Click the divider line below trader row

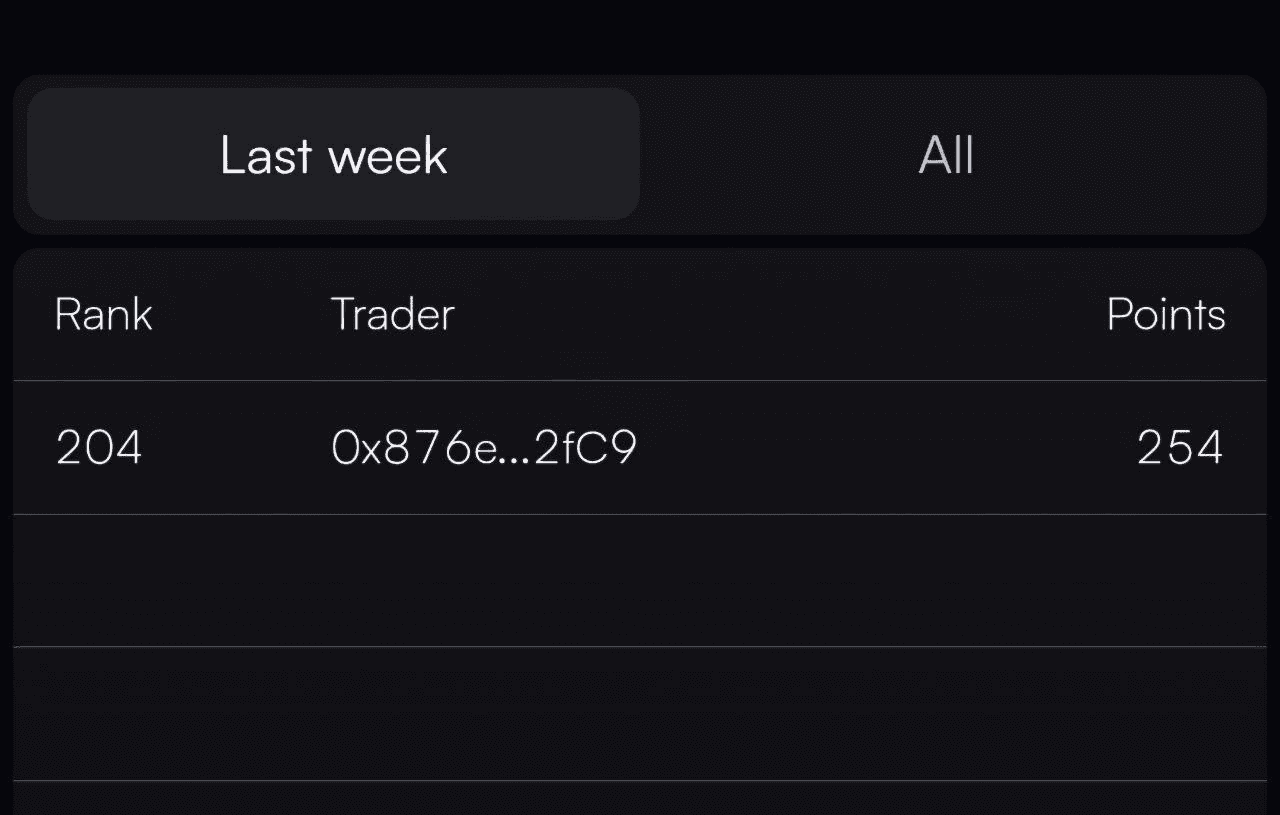point(640,514)
